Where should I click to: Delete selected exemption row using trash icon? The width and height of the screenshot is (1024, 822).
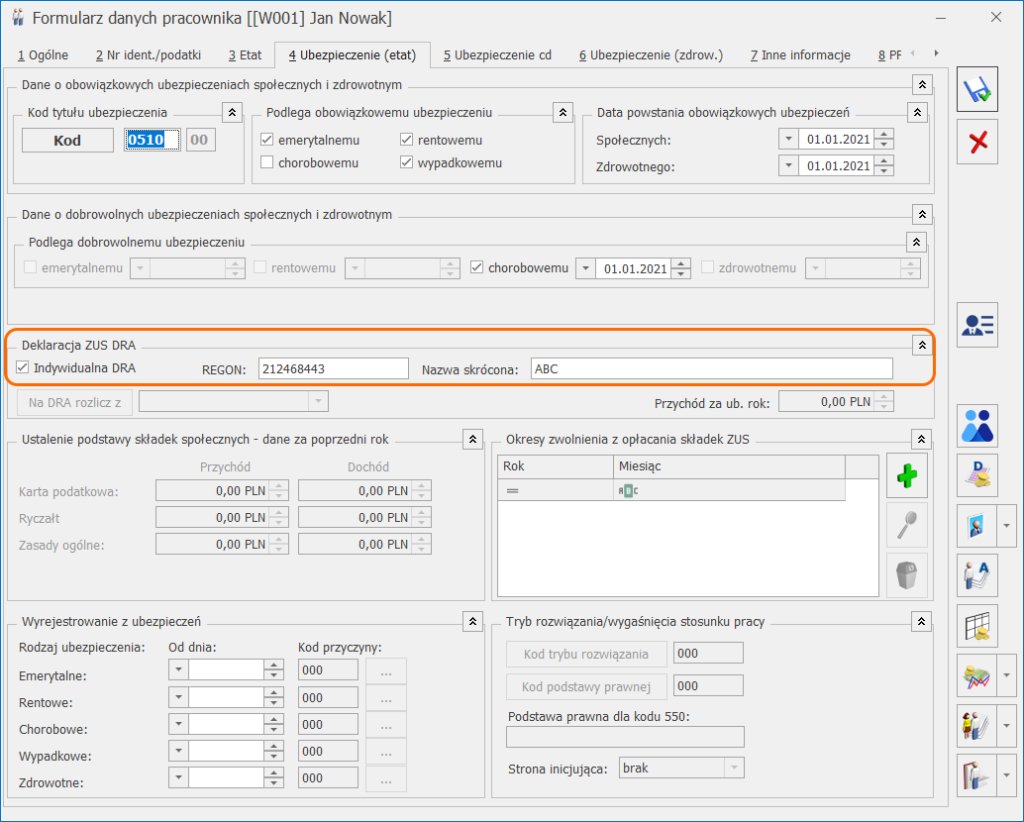[906, 575]
